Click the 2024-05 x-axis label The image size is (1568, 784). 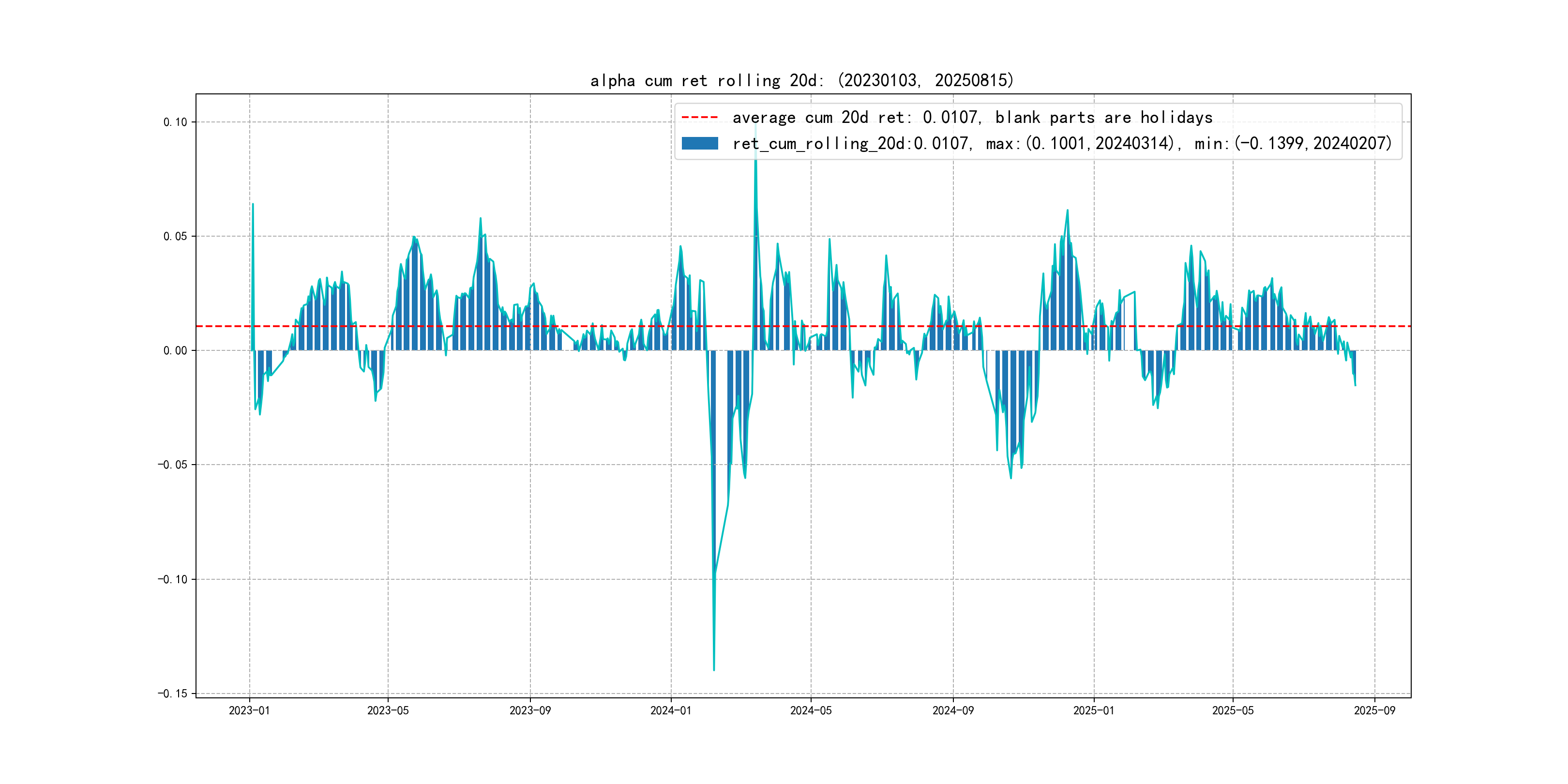tap(810, 710)
